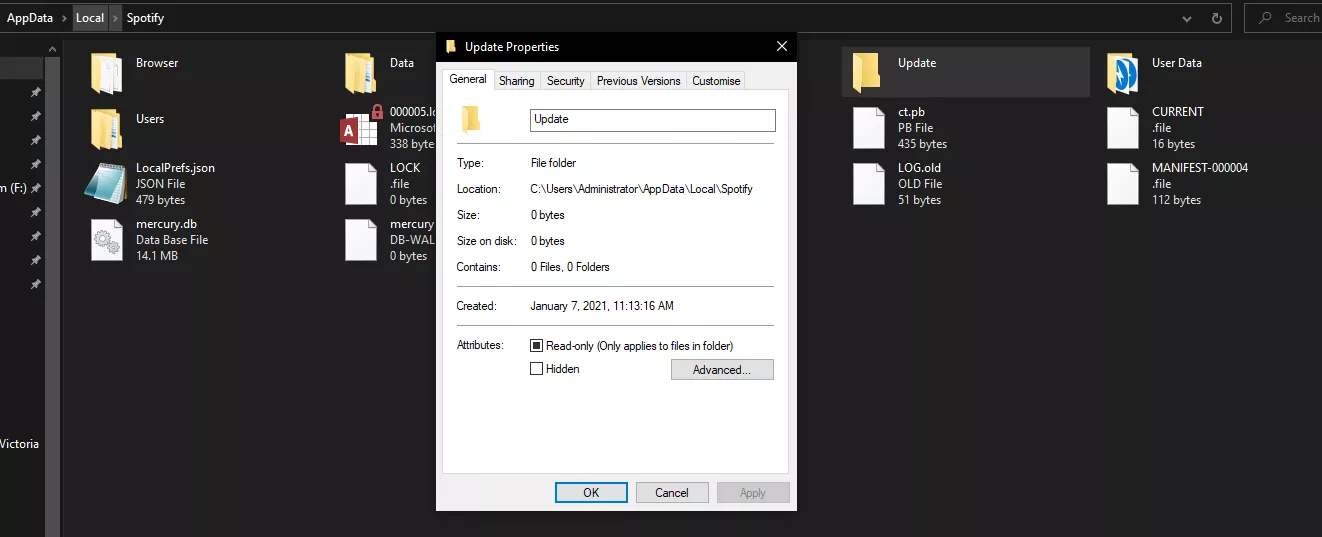Image resolution: width=1322 pixels, height=537 pixels.
Task: Click the Cancel button
Action: click(x=672, y=492)
